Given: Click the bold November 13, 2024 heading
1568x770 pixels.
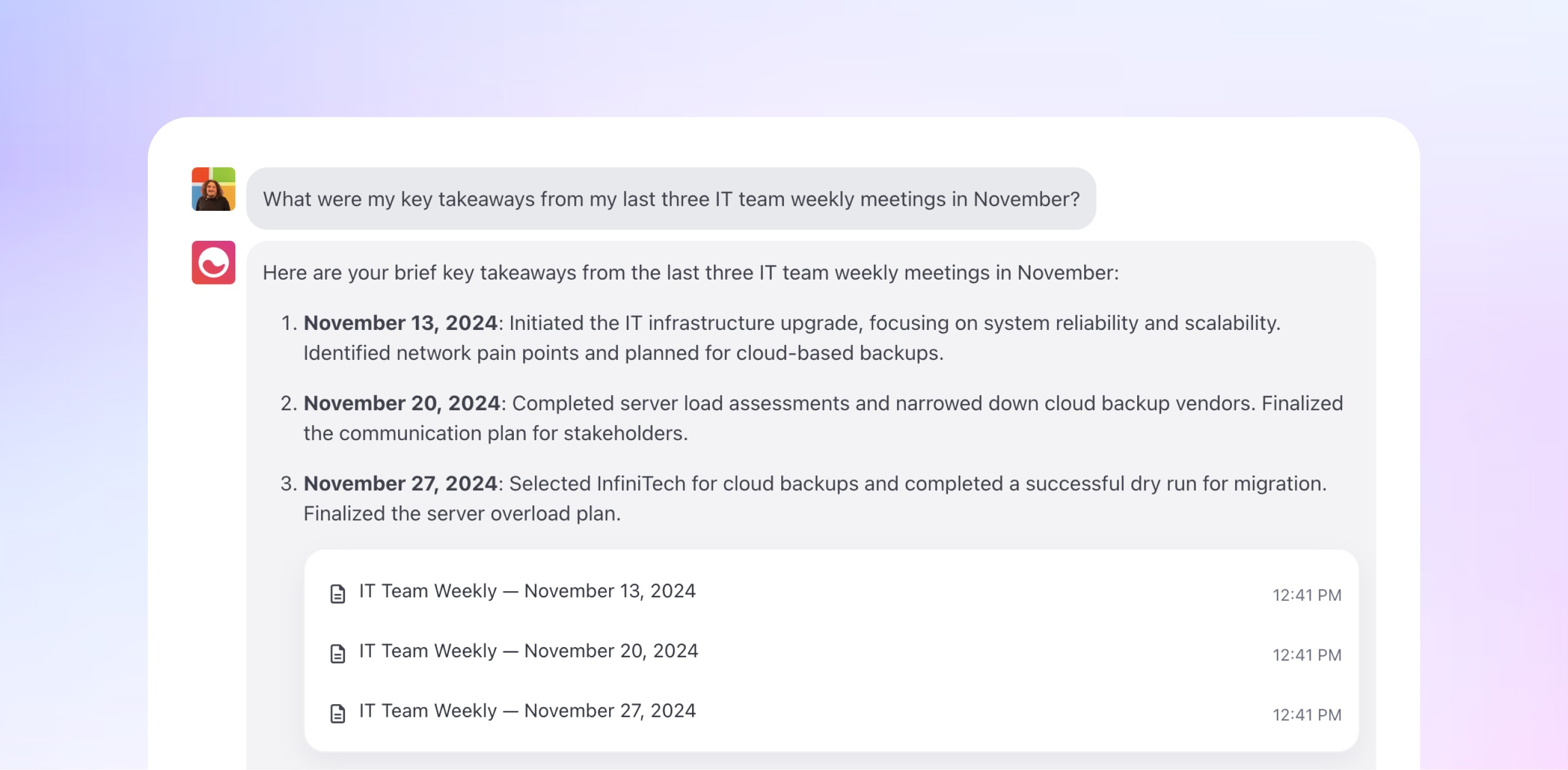Looking at the screenshot, I should [400, 323].
